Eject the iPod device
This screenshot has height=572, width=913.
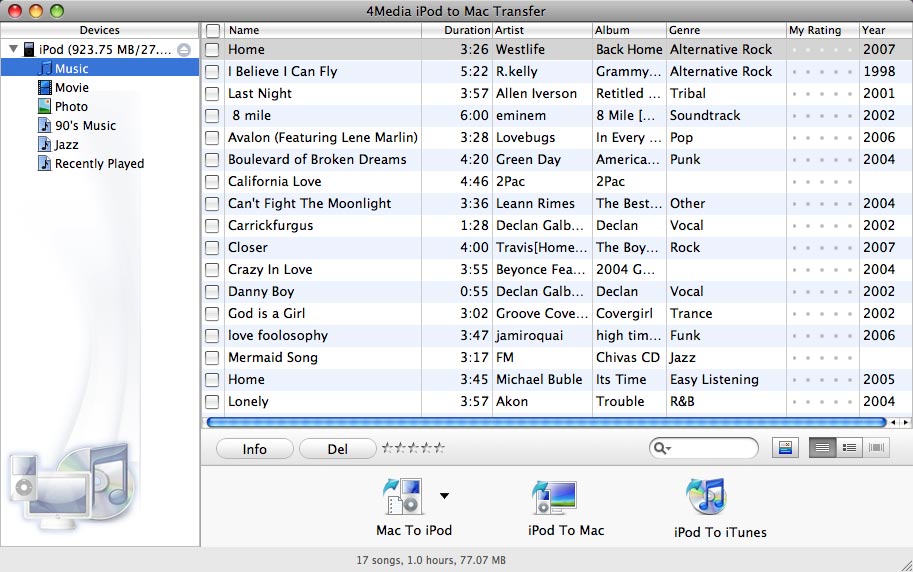184,50
